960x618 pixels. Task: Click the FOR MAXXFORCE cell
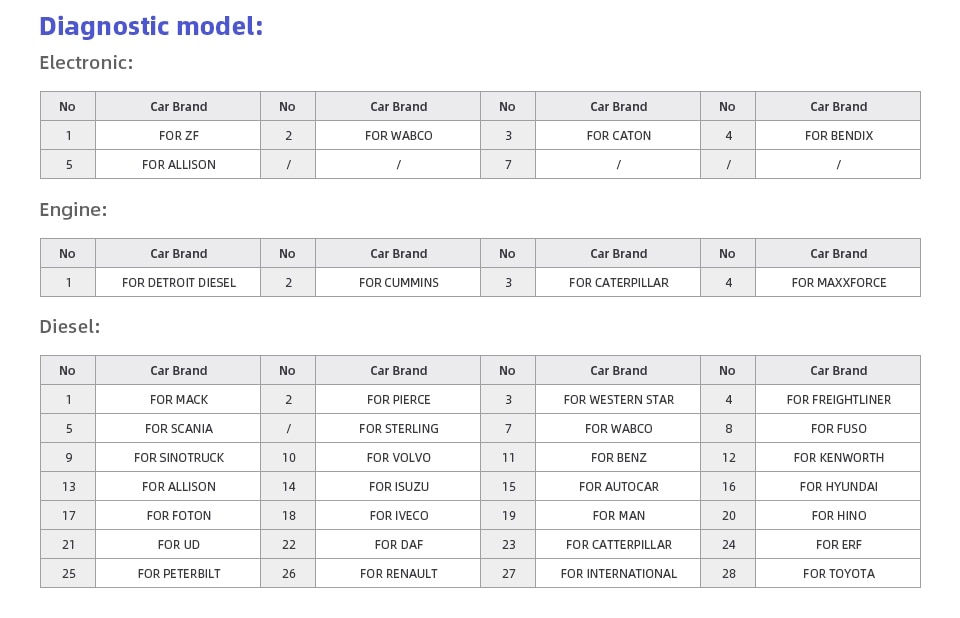838,282
